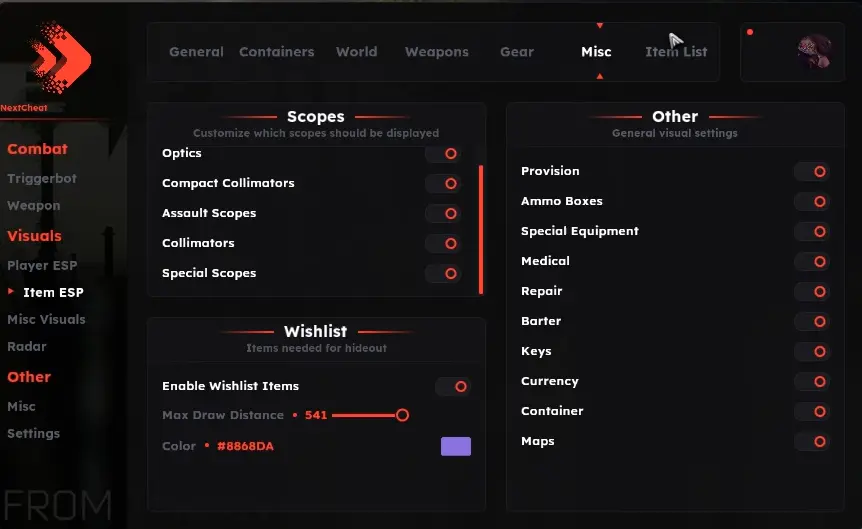
Task: Enable Wishlist Items toggle
Action: point(453,387)
